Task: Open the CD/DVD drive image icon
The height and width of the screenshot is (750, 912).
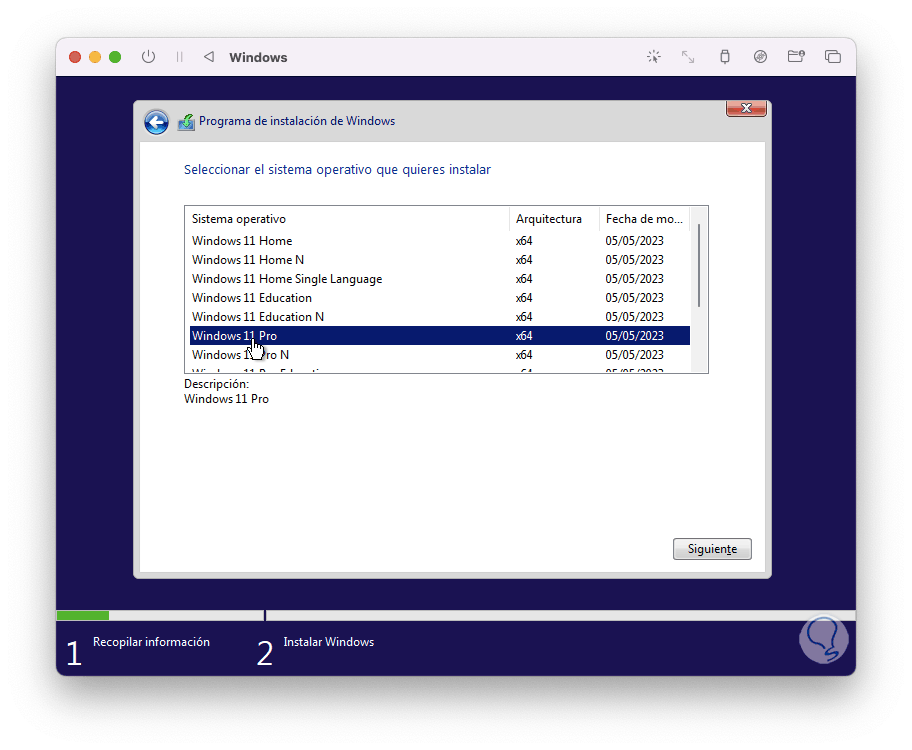Action: click(x=760, y=56)
